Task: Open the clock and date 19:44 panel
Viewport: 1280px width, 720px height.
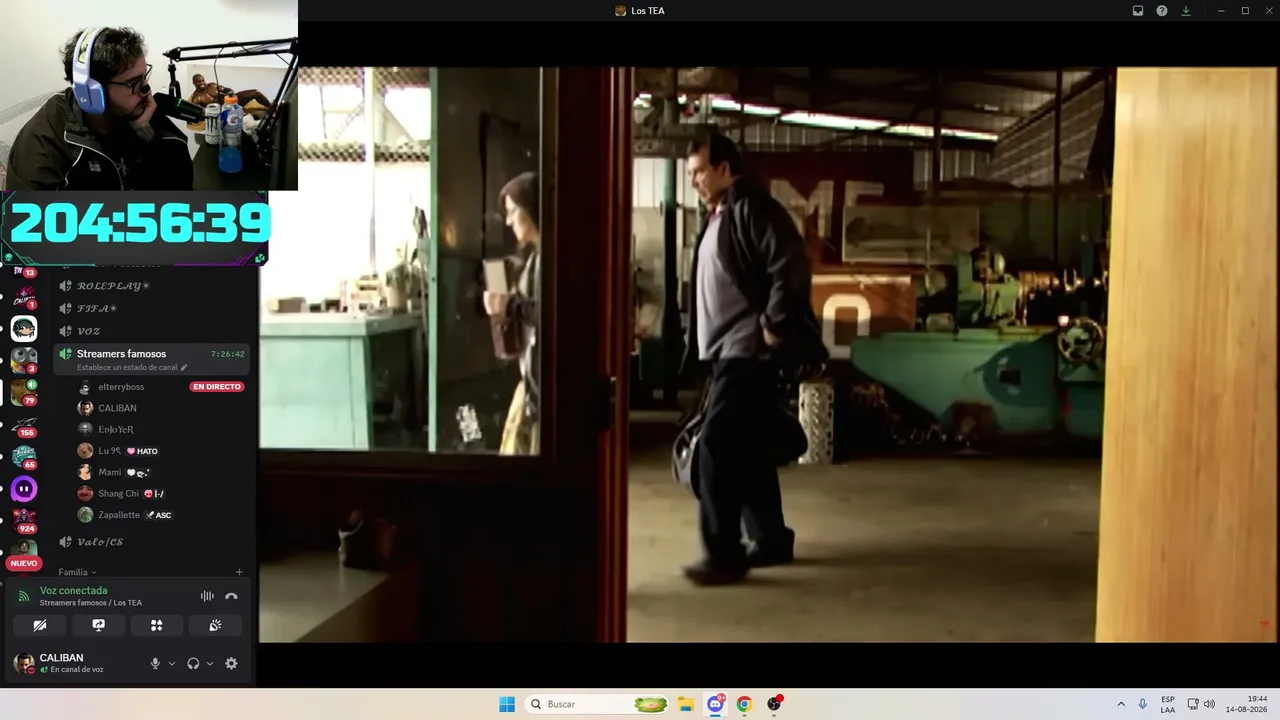Action: click(x=1249, y=704)
